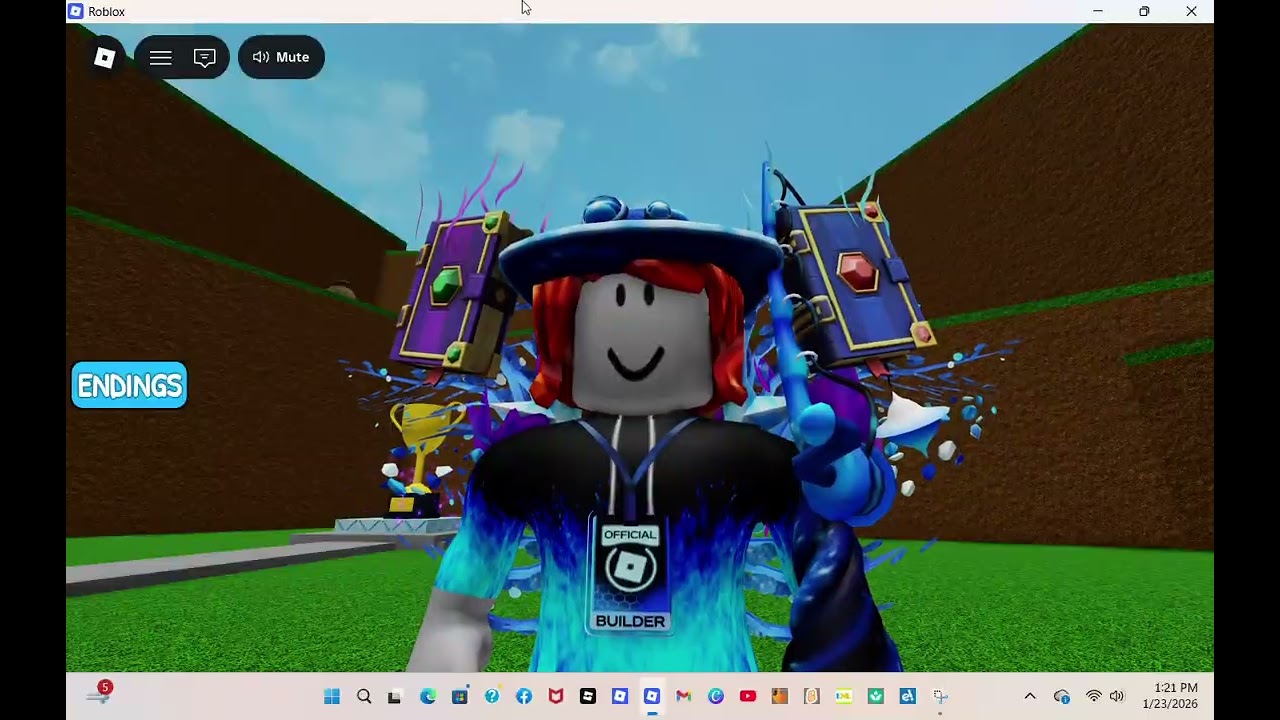Open the widgets icon with badge 5
The image size is (1280, 720).
coord(99,693)
